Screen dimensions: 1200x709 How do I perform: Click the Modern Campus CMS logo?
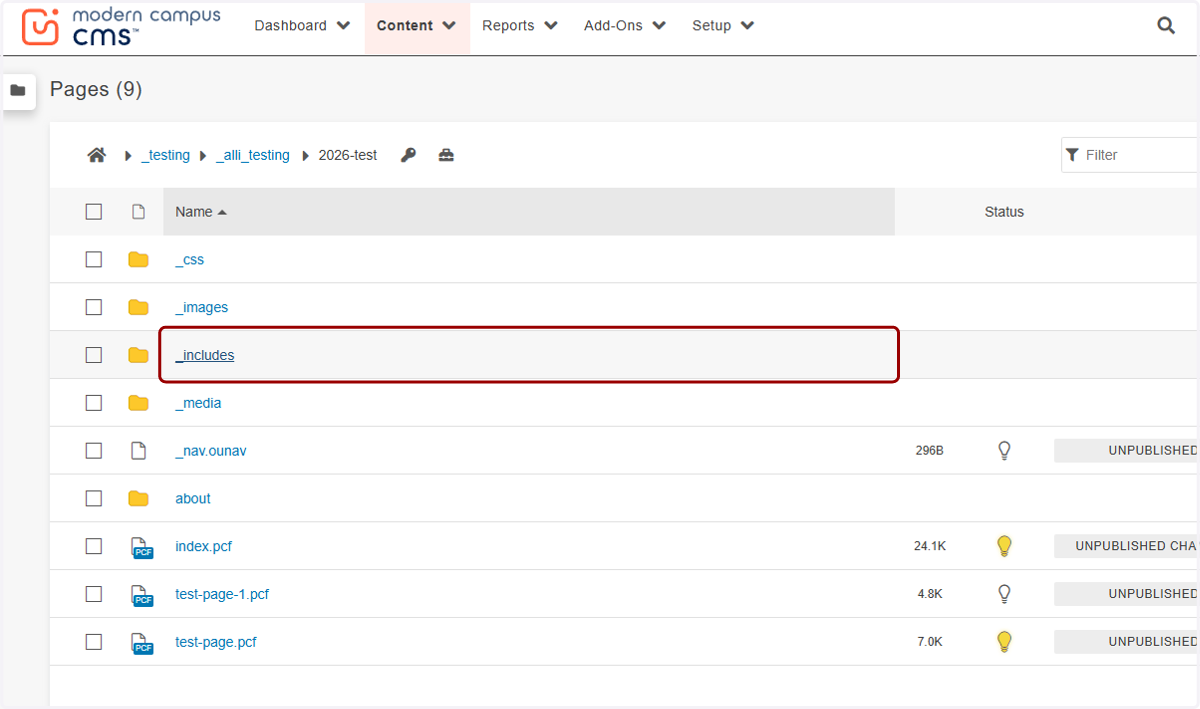click(121, 27)
